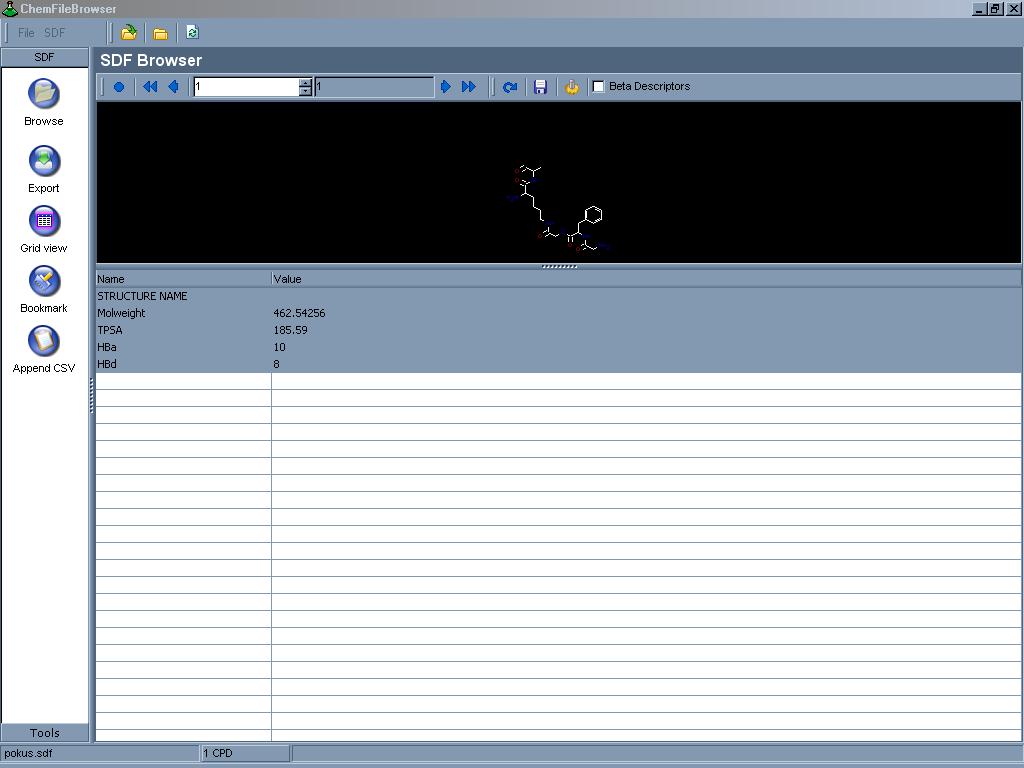The width and height of the screenshot is (1024, 768).
Task: Click the open-file folder with green arrow icon
Action: point(129,33)
